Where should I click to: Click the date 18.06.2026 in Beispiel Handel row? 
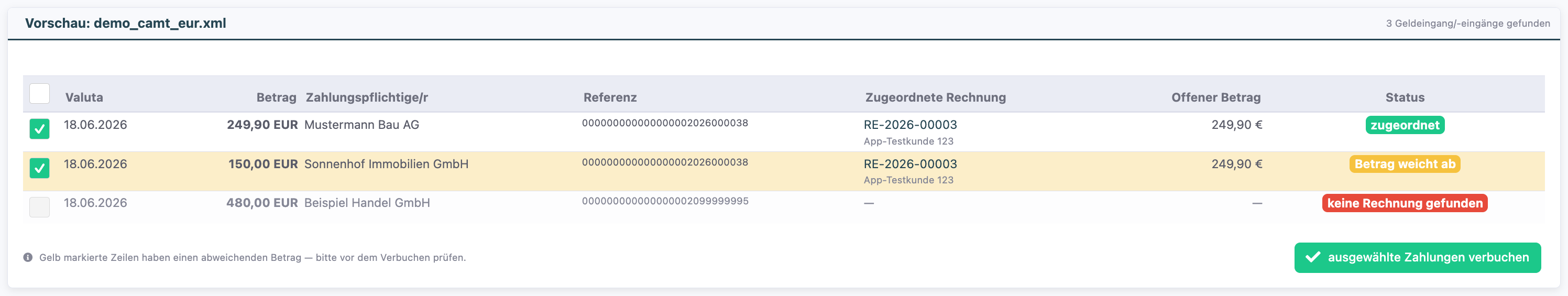click(95, 203)
